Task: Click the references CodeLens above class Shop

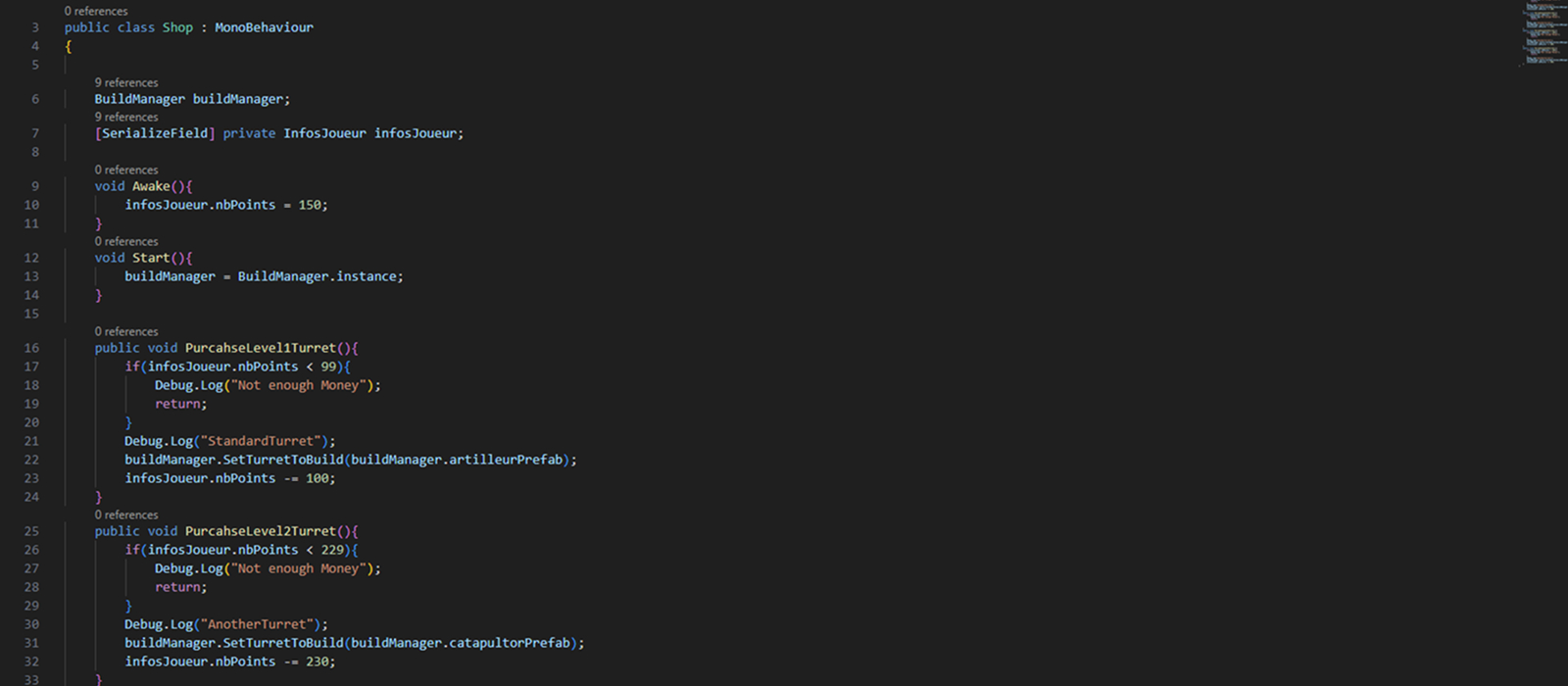Action: pos(96,11)
